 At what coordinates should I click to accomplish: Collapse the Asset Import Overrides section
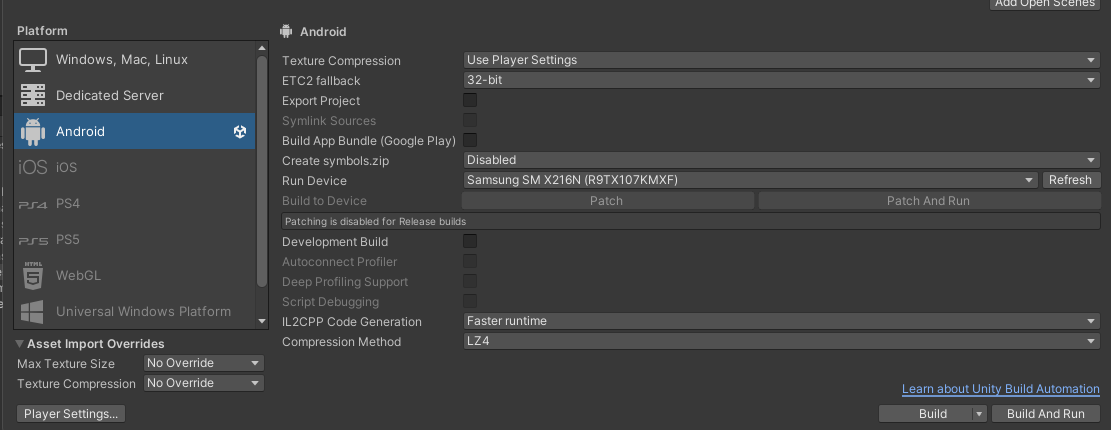click(x=19, y=344)
